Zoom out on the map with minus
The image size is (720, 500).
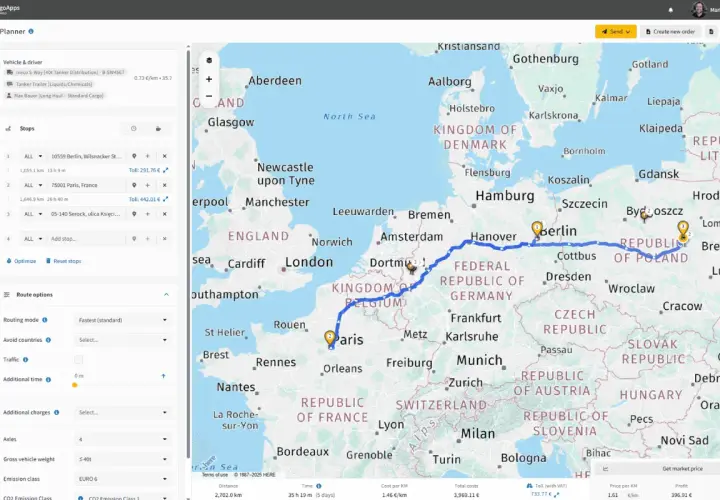pyautogui.click(x=209, y=96)
